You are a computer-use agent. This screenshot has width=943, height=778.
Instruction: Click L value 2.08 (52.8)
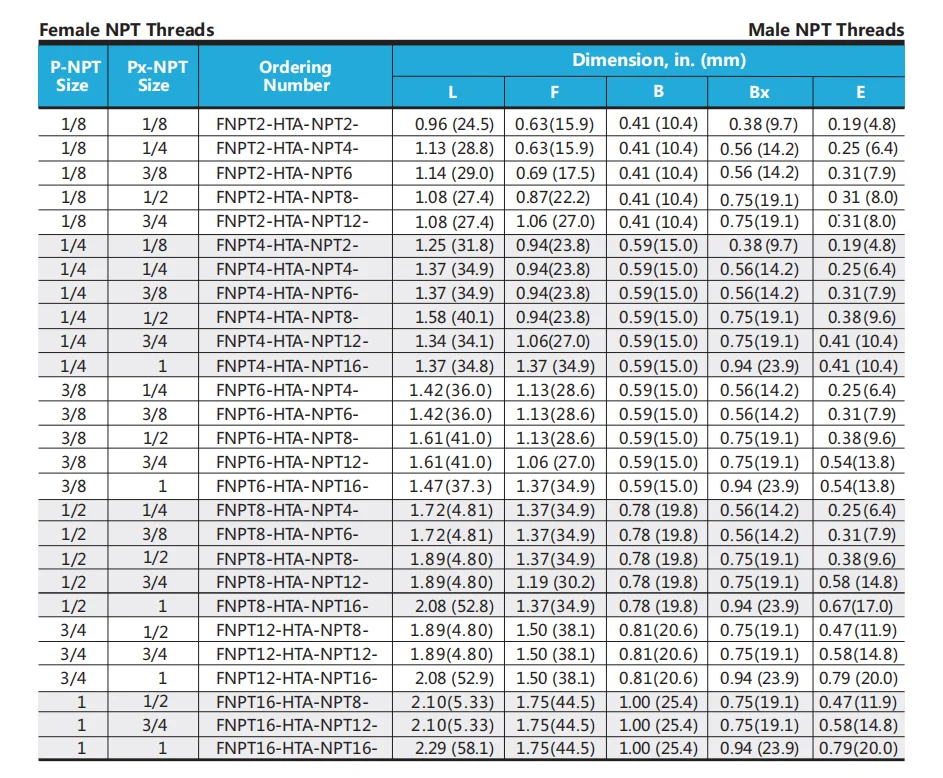click(x=454, y=606)
